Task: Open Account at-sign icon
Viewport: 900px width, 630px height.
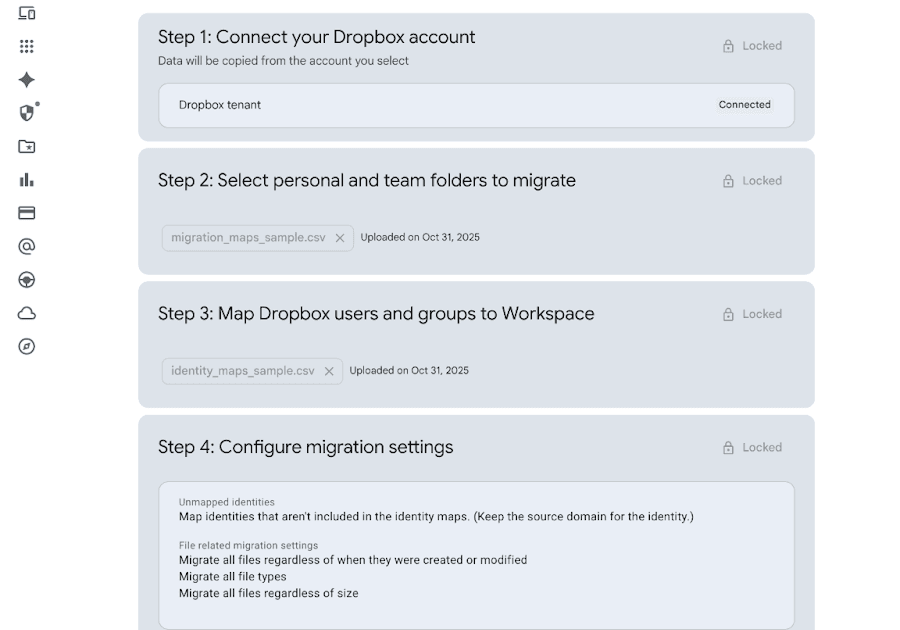Action: (x=27, y=246)
